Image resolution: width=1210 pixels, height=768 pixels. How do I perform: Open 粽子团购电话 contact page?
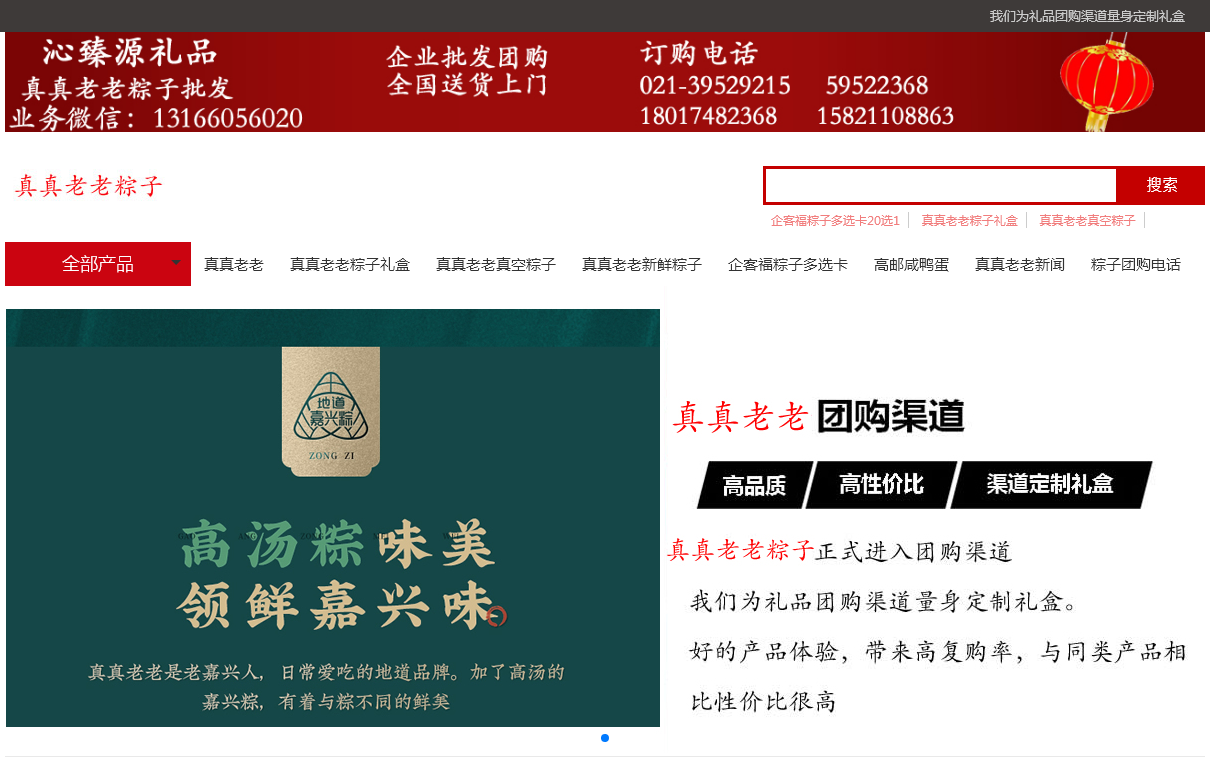coord(1136,265)
